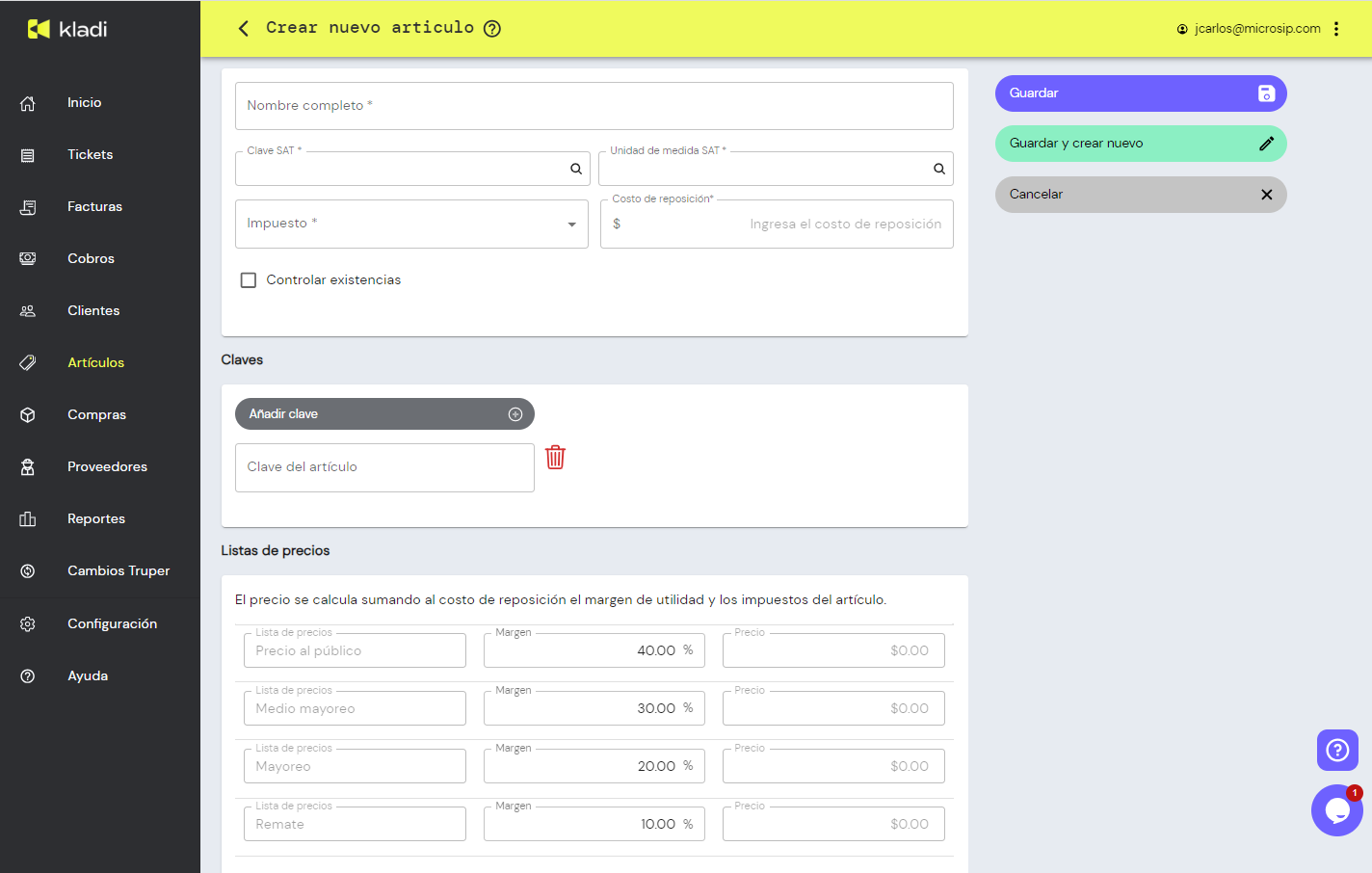The height and width of the screenshot is (873, 1372).
Task: Cancel article creation with Cancelar
Action: (x=1140, y=194)
